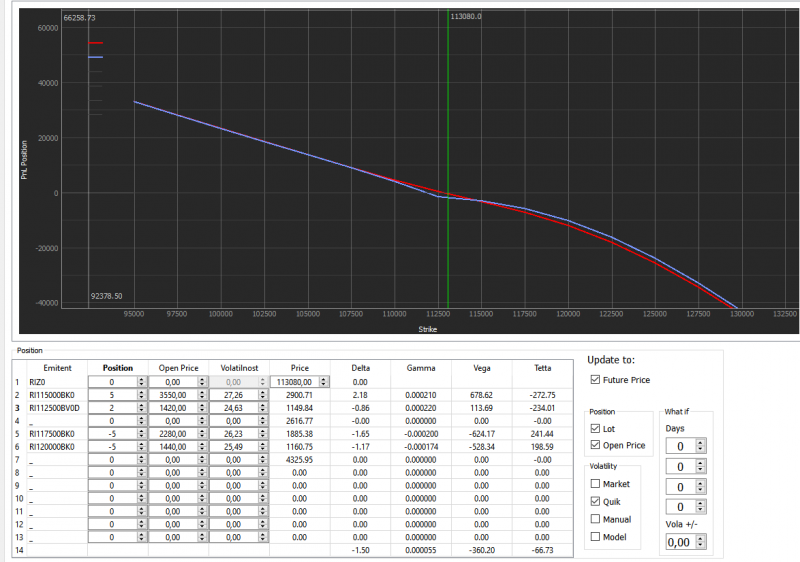The height and width of the screenshot is (562, 800).
Task: Click the blue line legend swatch
Action: click(95, 57)
